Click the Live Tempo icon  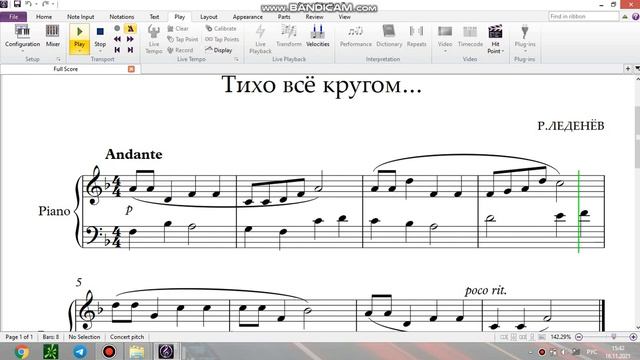[153, 38]
